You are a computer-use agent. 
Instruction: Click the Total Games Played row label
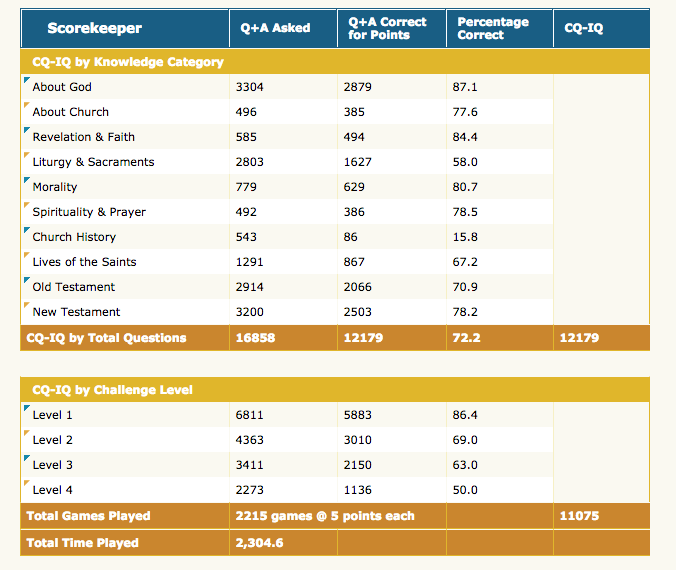[x=90, y=516]
